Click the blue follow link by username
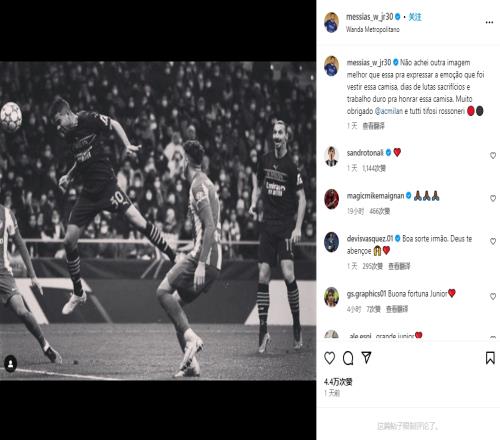Screen dimensions: 500x440 pos(415,17)
